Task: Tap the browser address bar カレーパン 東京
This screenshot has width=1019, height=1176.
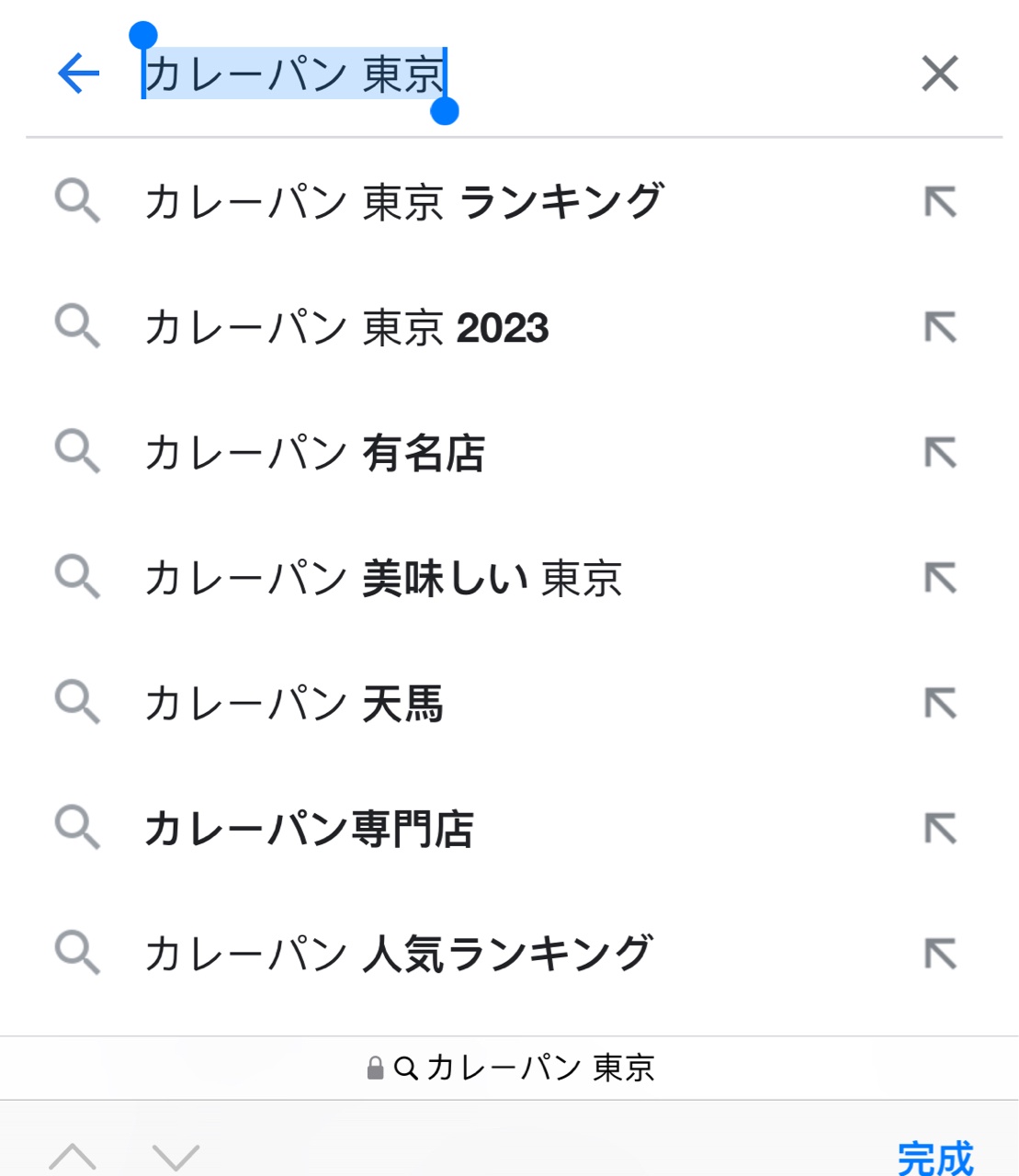Action: (x=510, y=1068)
